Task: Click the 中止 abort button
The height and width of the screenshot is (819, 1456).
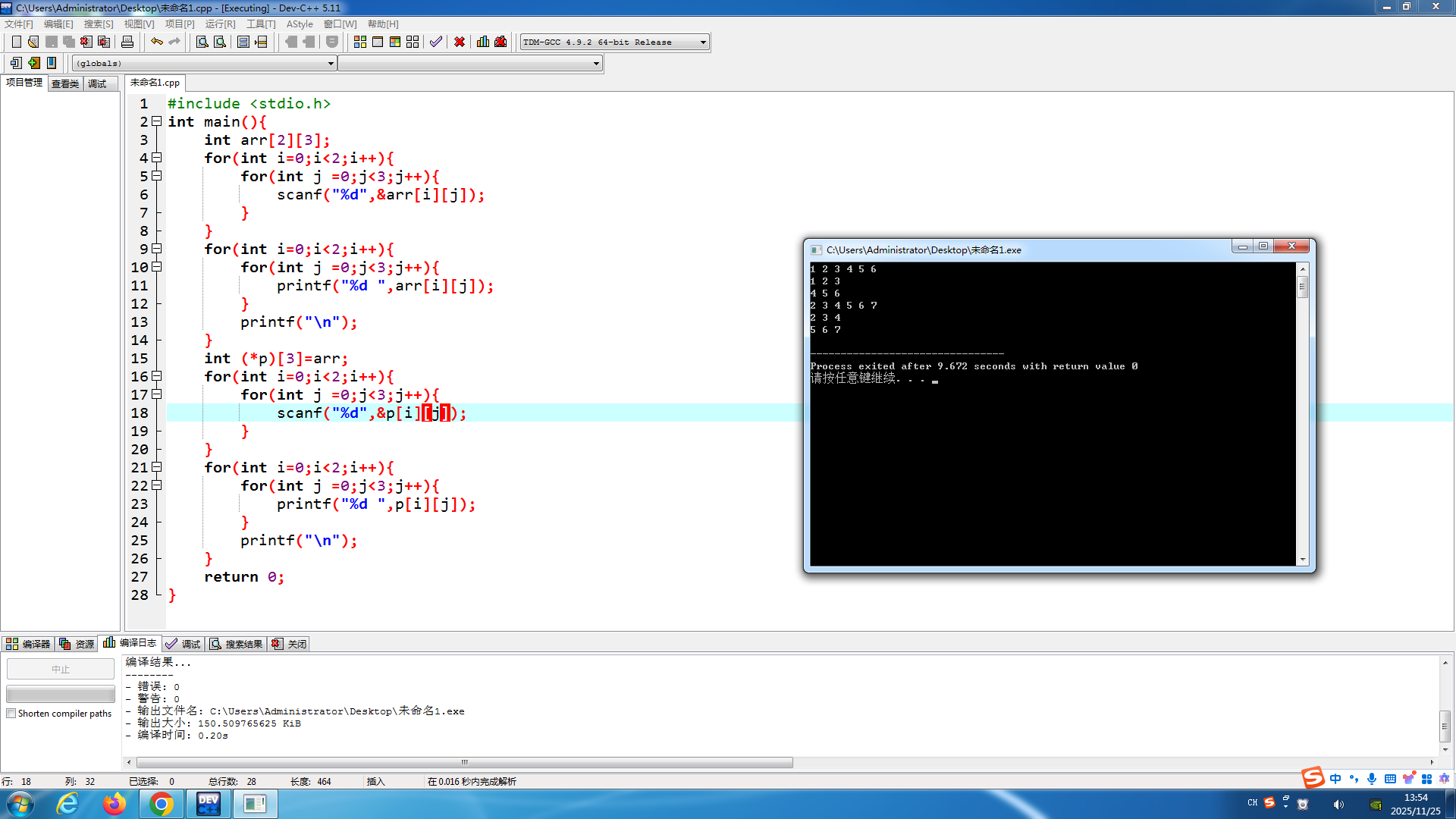Action: (x=61, y=669)
